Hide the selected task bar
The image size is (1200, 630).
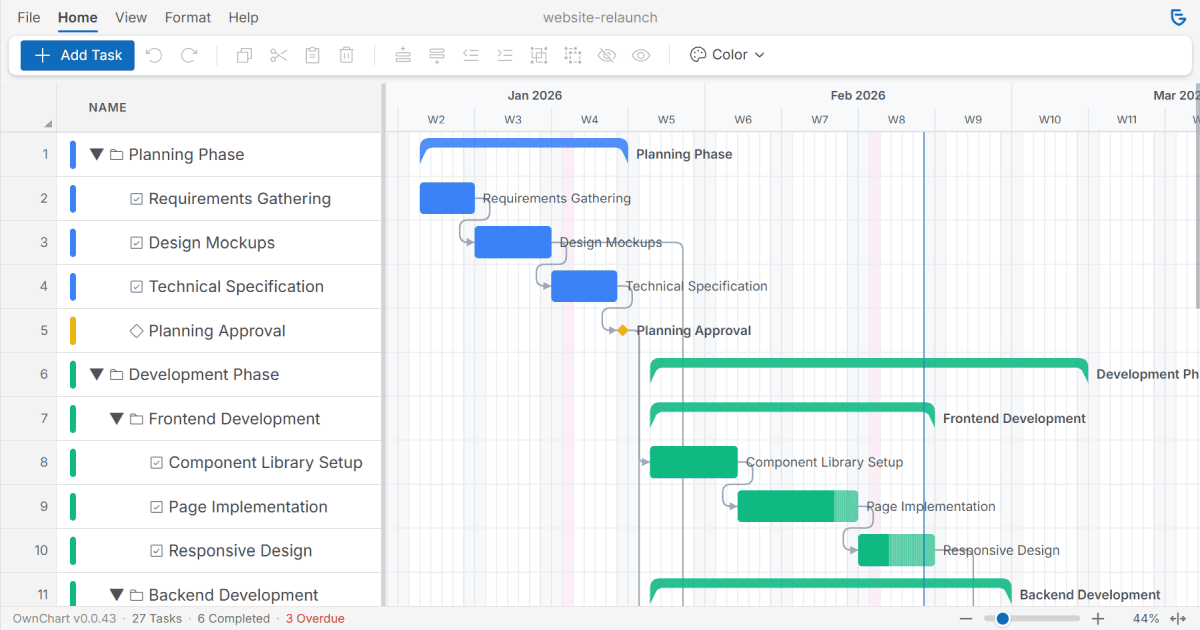(x=607, y=55)
